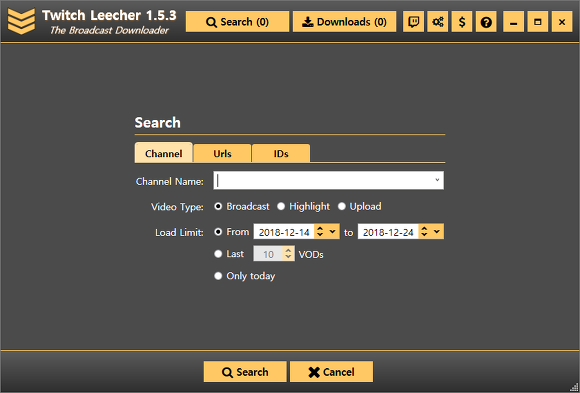Adjust To date spinner arrows
This screenshot has height=393, width=580.
[x=424, y=232]
